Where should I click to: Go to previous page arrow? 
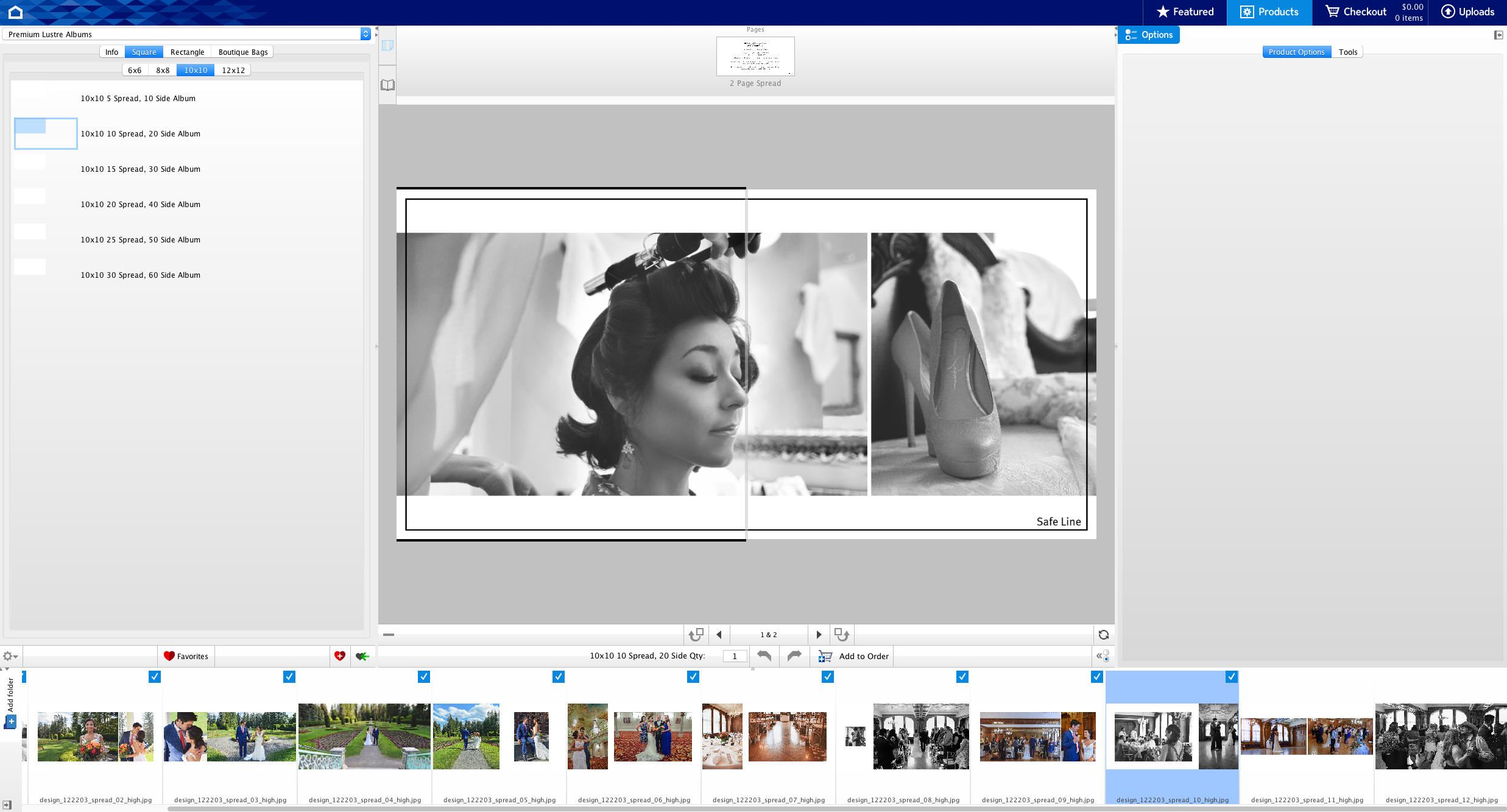(719, 635)
